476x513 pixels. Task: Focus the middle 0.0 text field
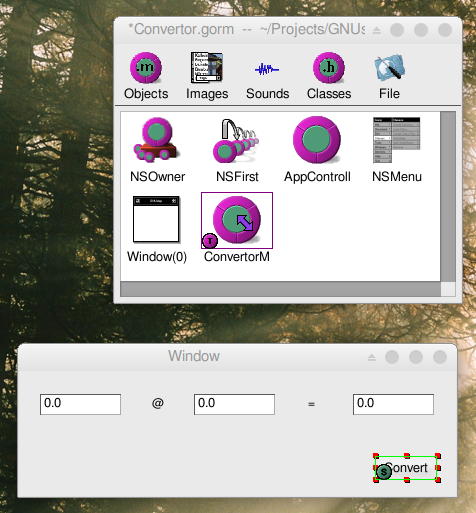point(234,404)
